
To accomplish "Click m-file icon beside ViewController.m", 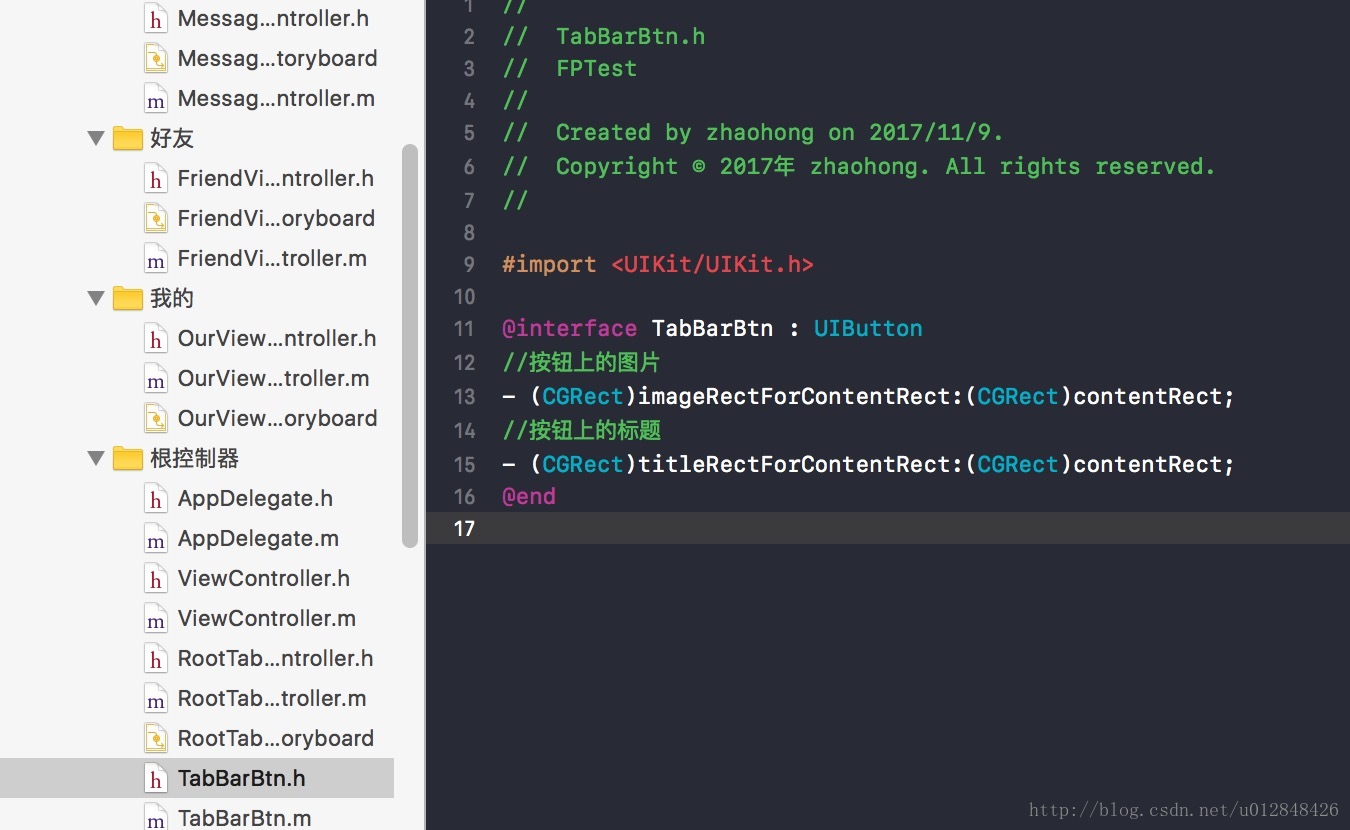I will click(156, 618).
